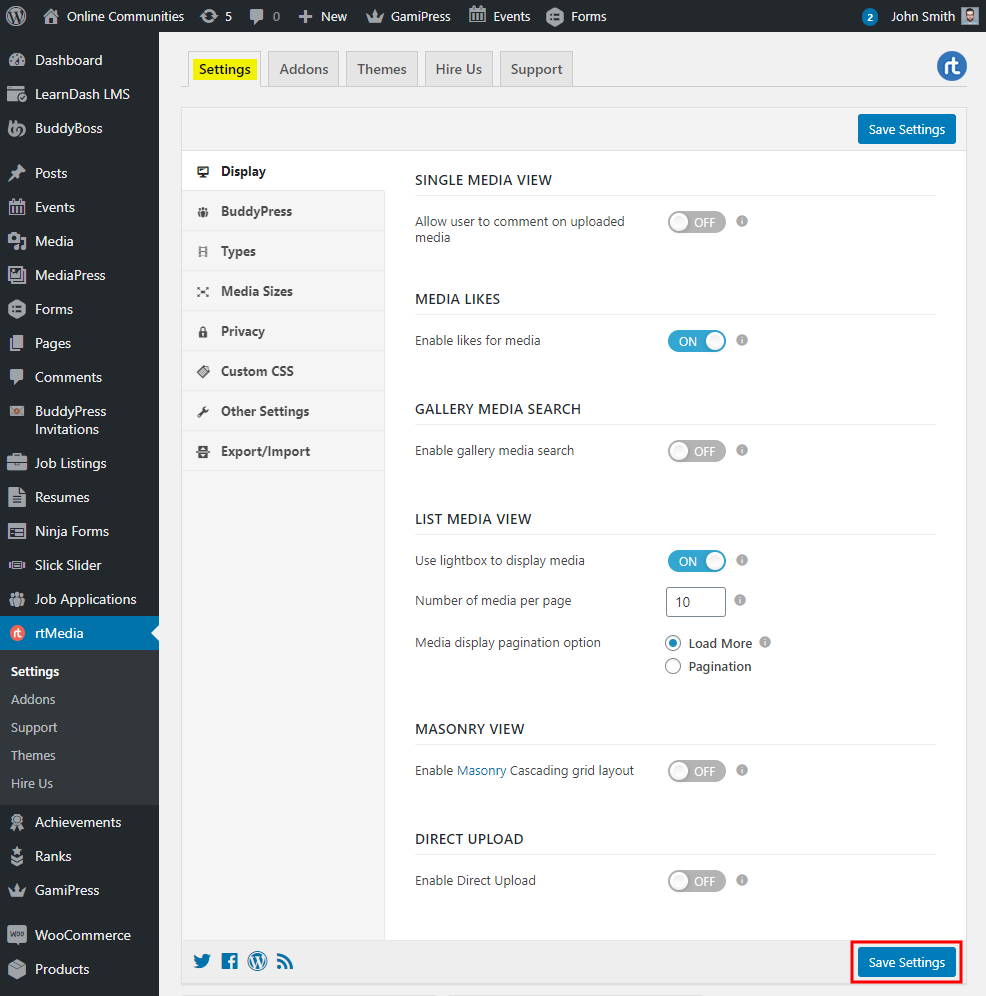Open the RSS feed icon in the footer
This screenshot has width=986, height=996.
285,961
